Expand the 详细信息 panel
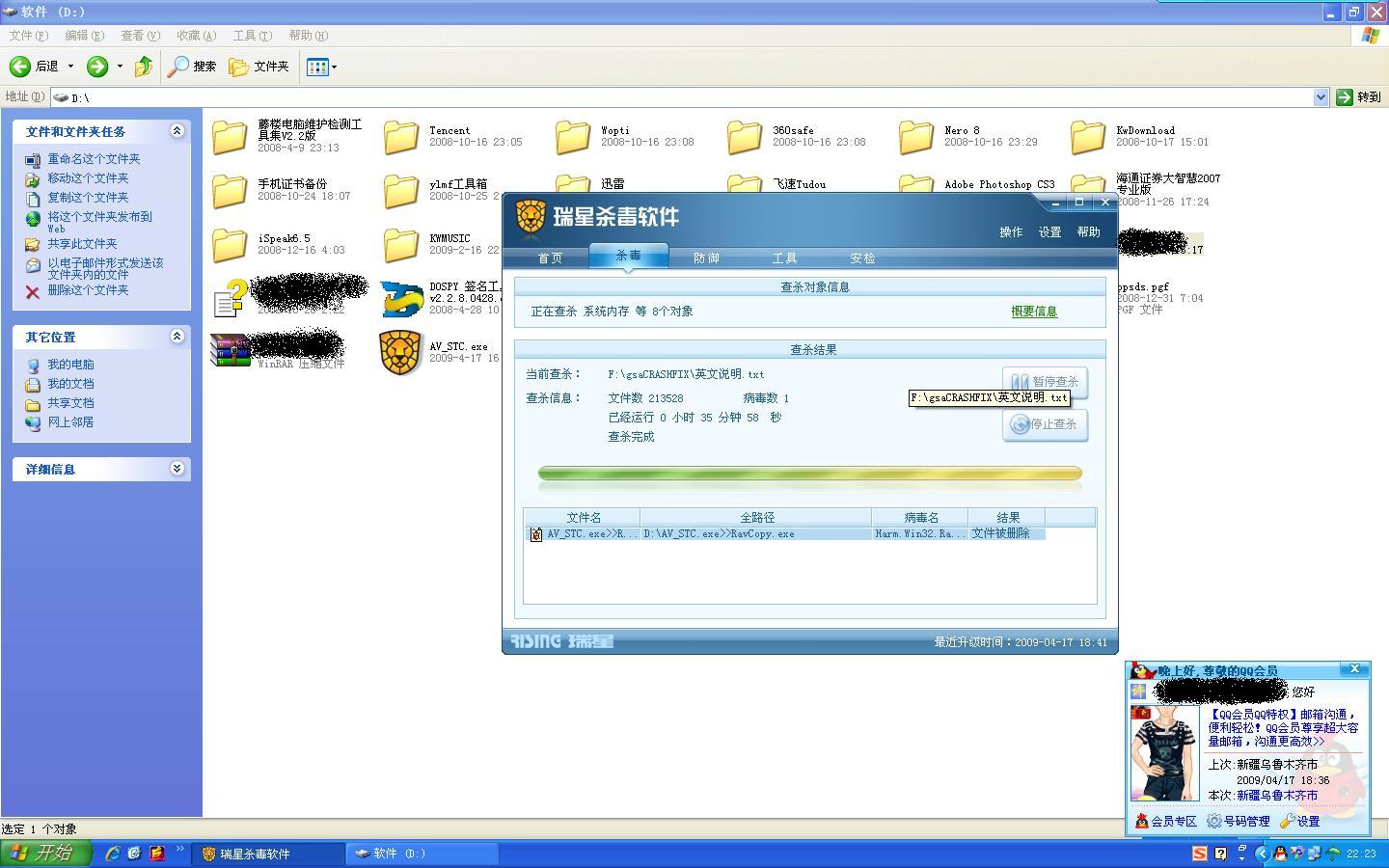The height and width of the screenshot is (868, 1389). [177, 469]
